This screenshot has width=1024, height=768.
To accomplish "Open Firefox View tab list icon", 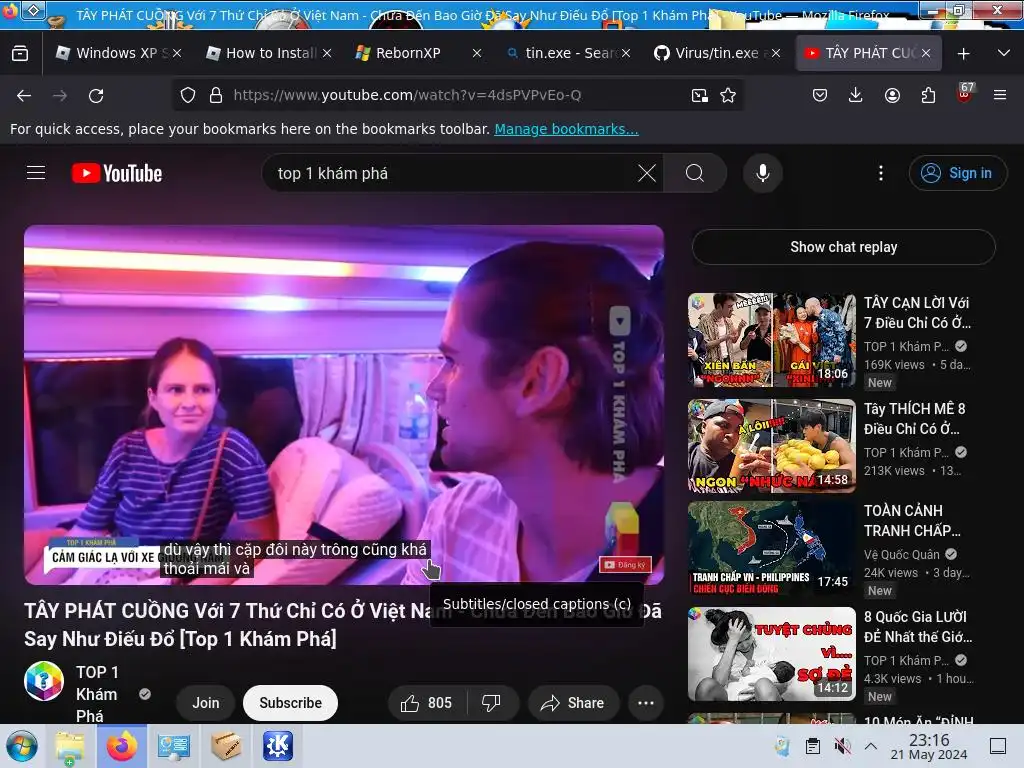I will click(20, 53).
